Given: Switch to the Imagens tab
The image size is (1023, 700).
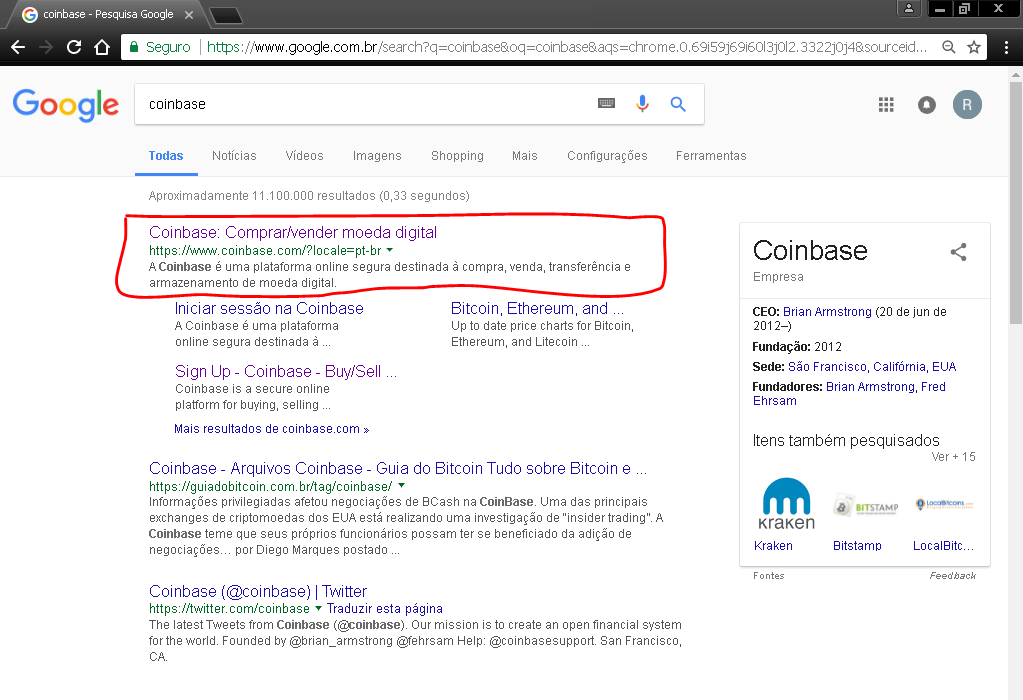Looking at the screenshot, I should 377,156.
